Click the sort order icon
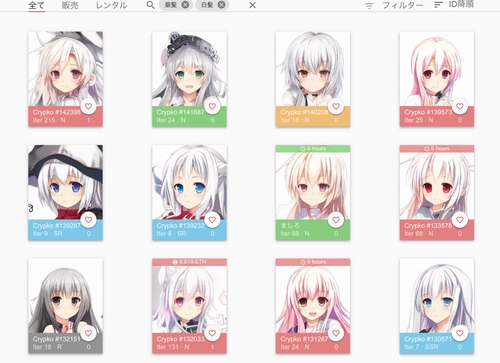This screenshot has width=500, height=363. pos(438,5)
